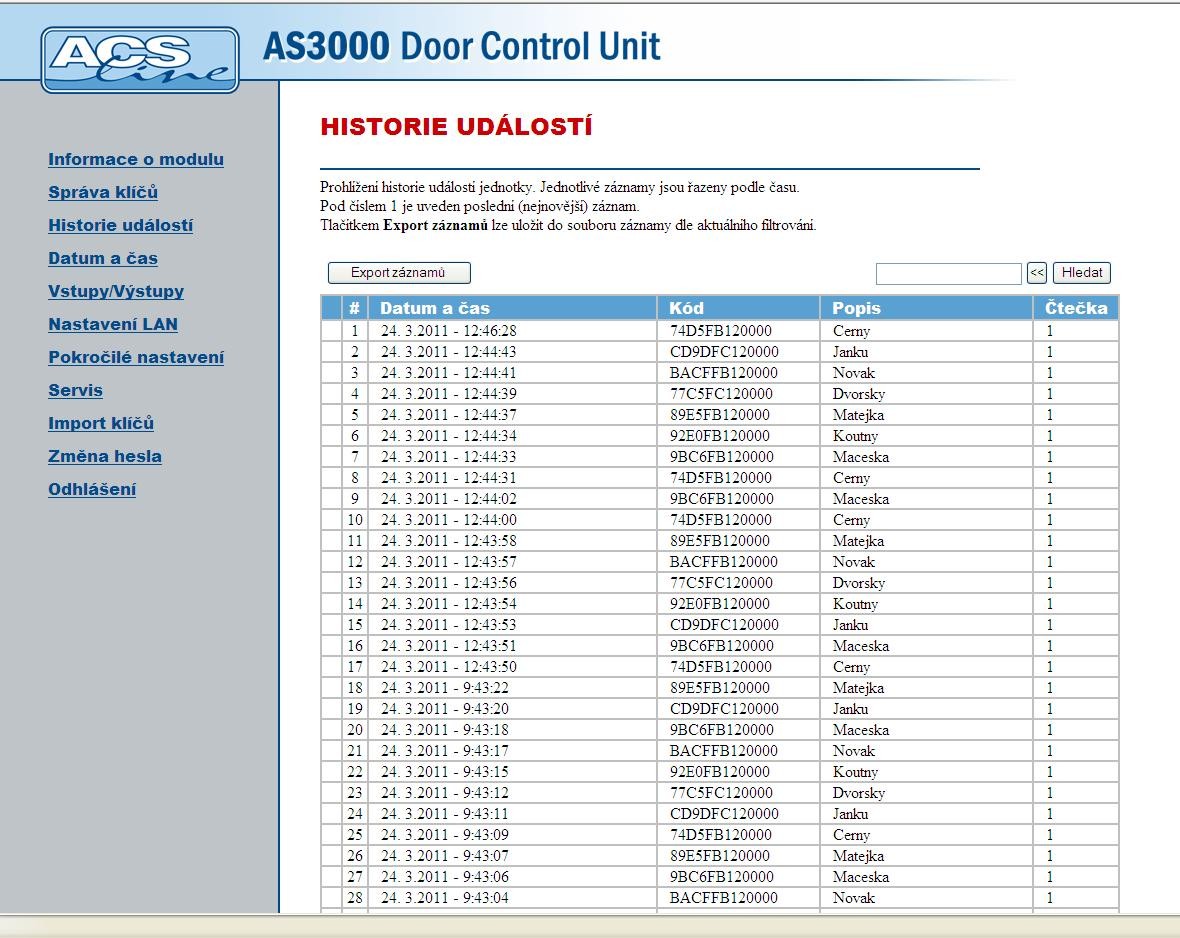Click code 9BC6FB120000 in row 9
The width and height of the screenshot is (1180, 938).
pos(722,498)
